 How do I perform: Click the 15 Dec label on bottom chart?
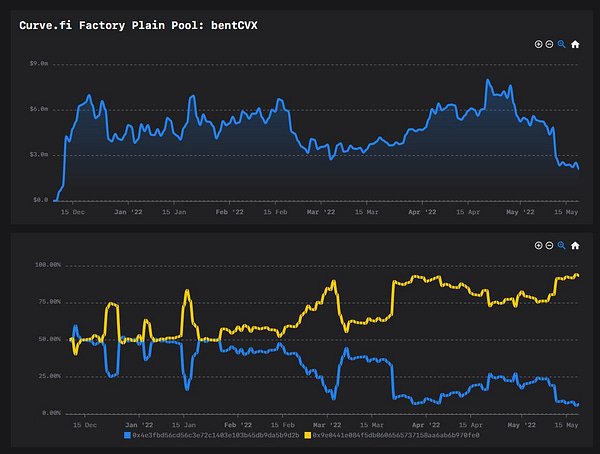[85, 425]
